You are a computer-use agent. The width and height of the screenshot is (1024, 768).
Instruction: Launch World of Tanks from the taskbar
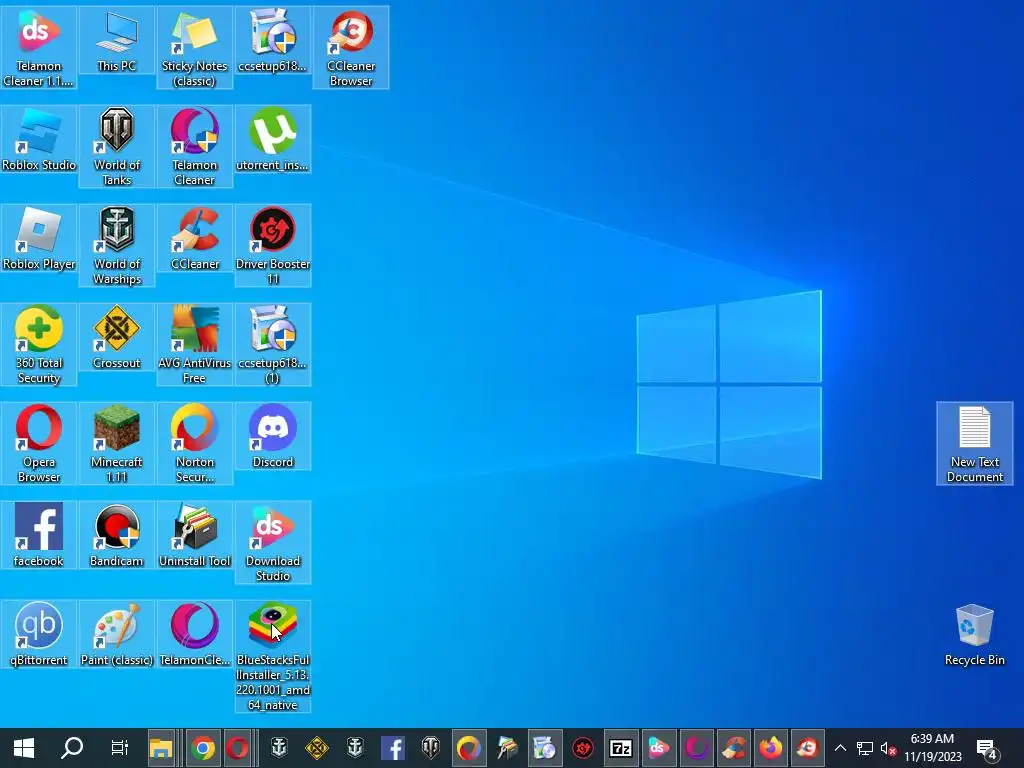click(x=430, y=748)
